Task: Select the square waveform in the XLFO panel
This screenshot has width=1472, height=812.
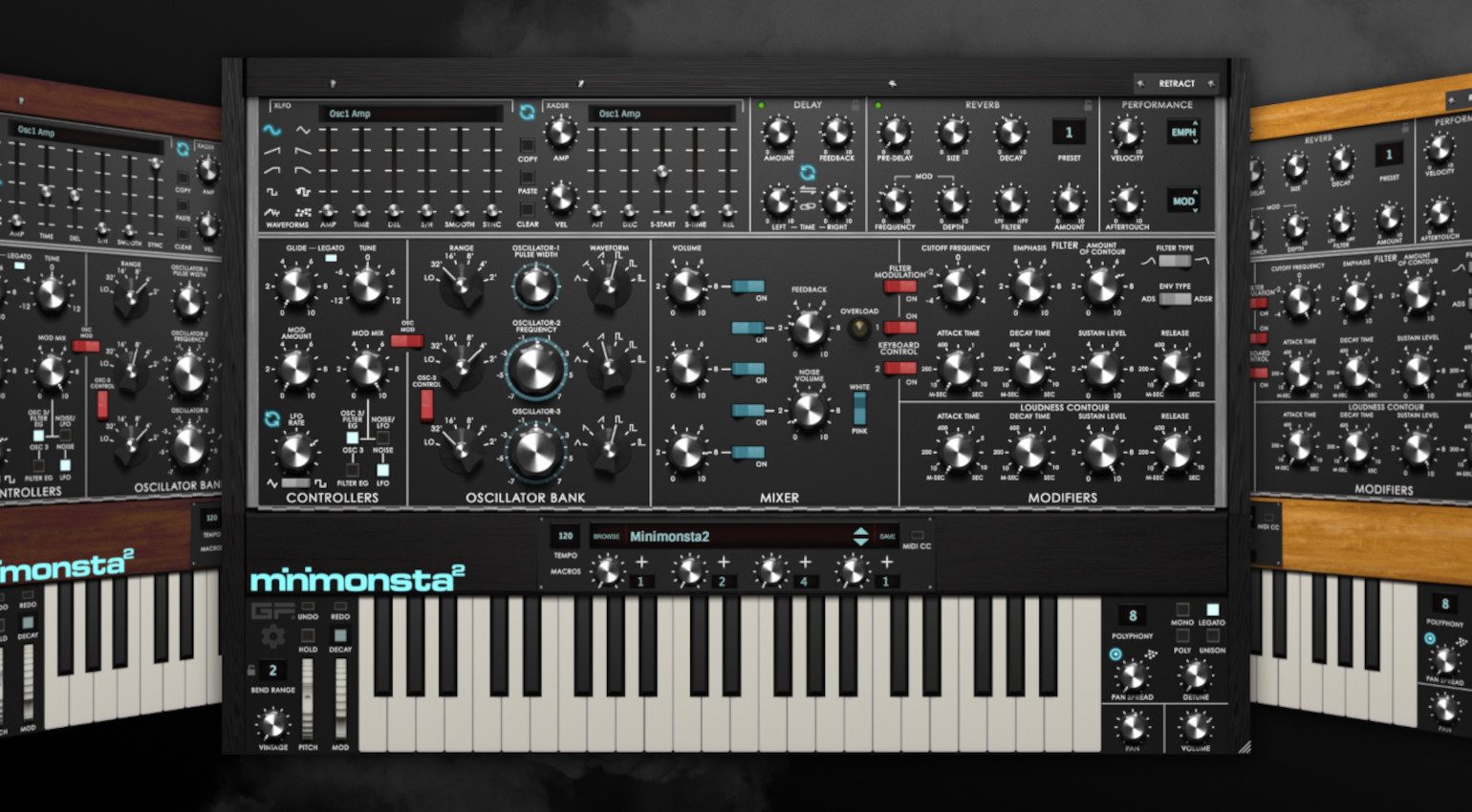Action: [x=271, y=193]
